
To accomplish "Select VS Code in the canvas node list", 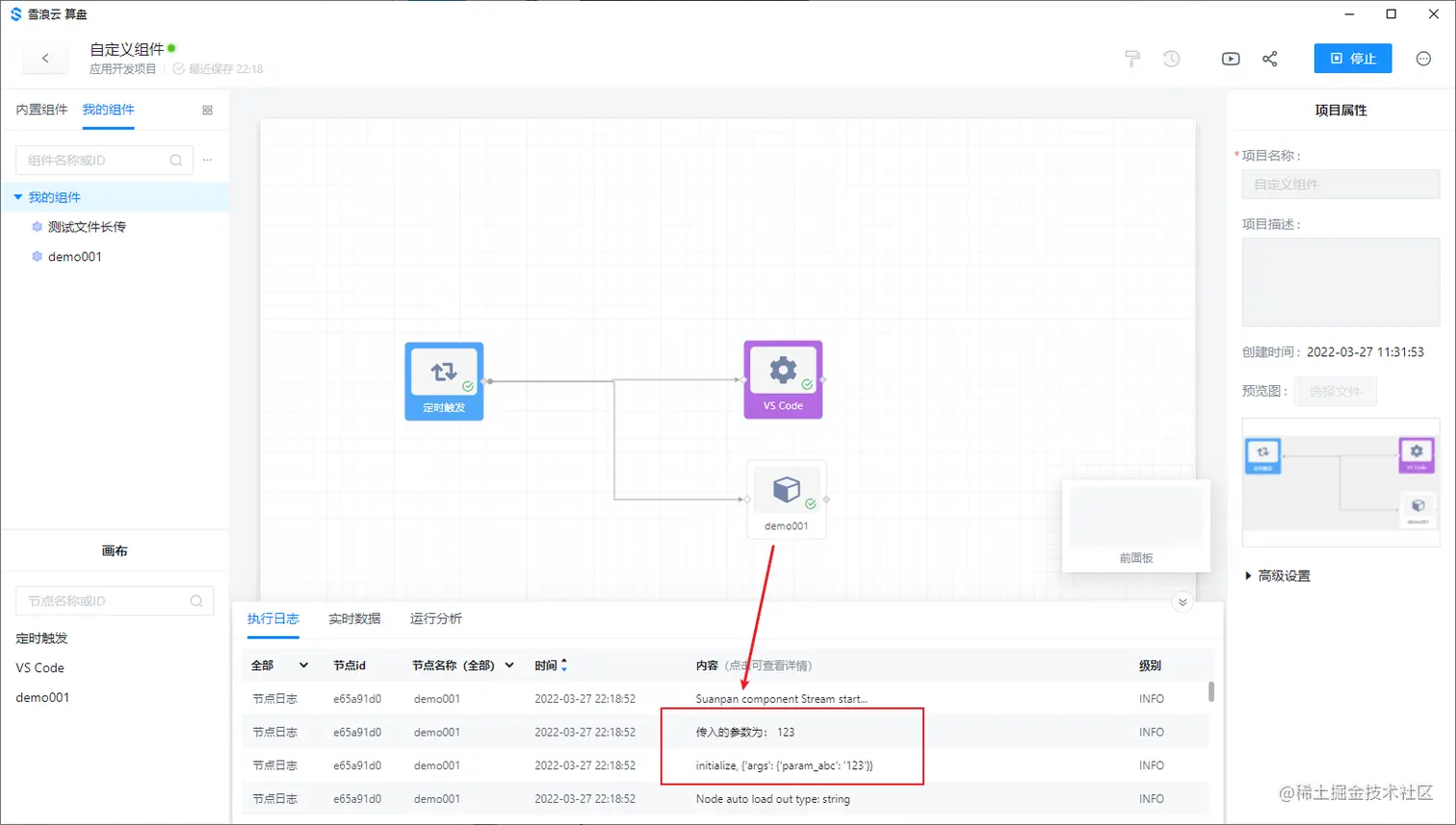I will (x=39, y=668).
